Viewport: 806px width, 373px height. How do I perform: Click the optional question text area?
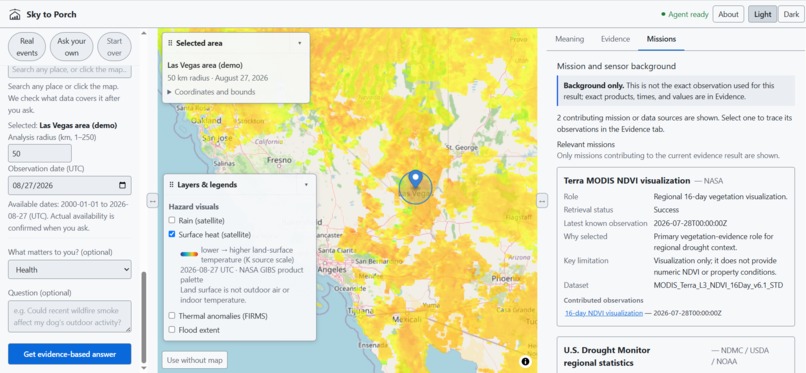[x=69, y=316]
